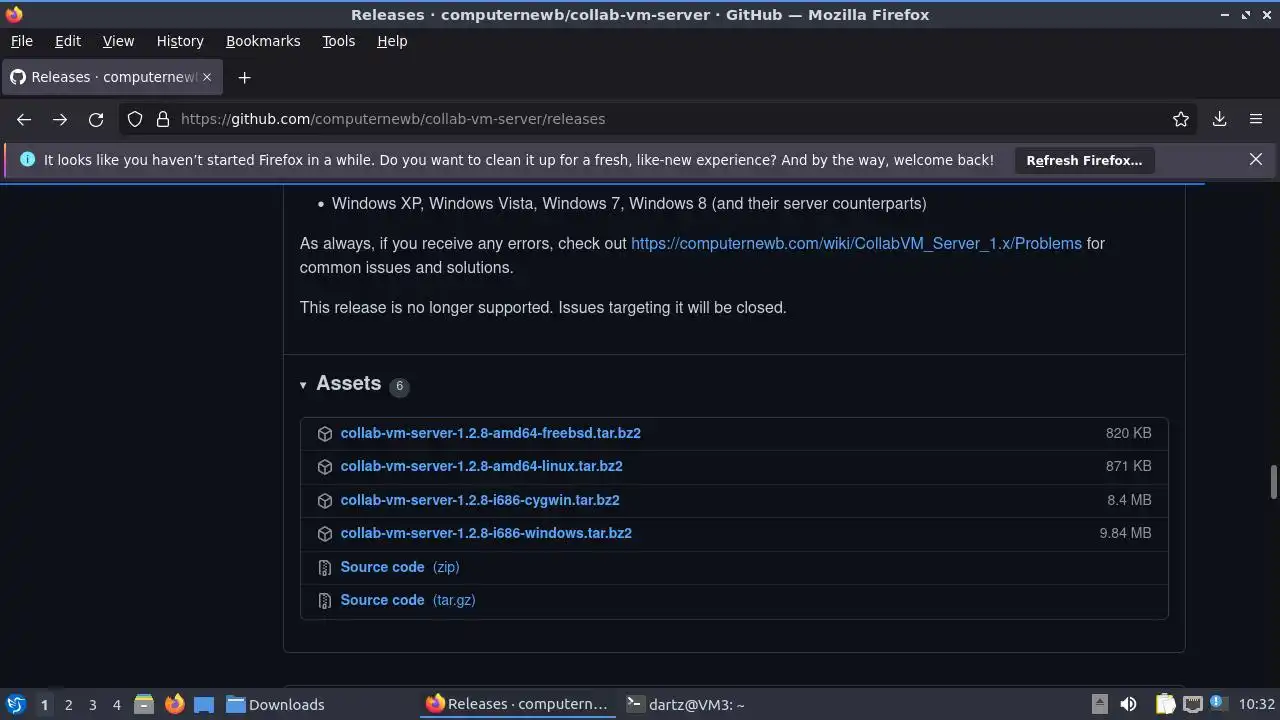Open the Help menu
Viewport: 1280px width, 720px height.
[x=392, y=41]
